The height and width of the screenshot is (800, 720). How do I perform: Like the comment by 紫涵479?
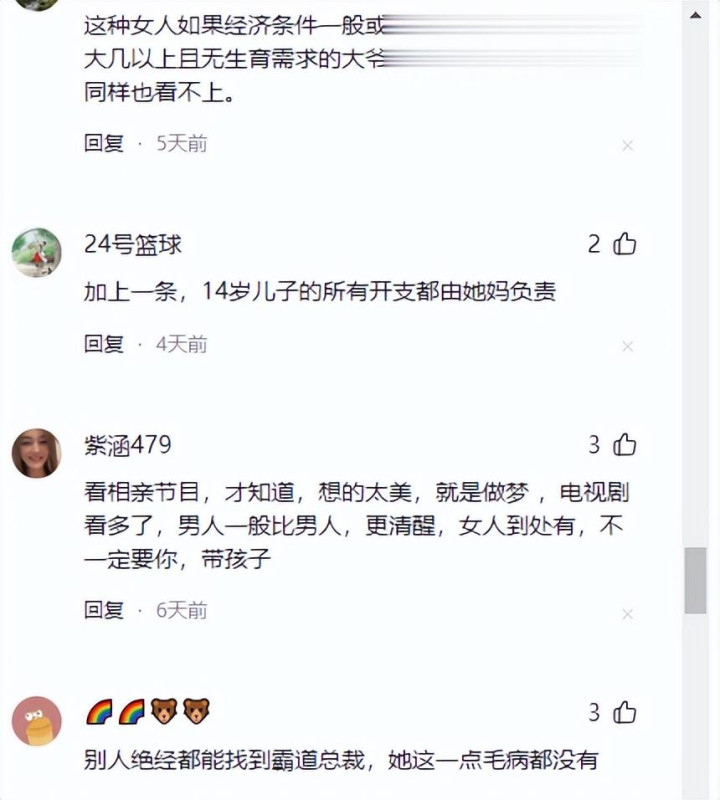[625, 444]
